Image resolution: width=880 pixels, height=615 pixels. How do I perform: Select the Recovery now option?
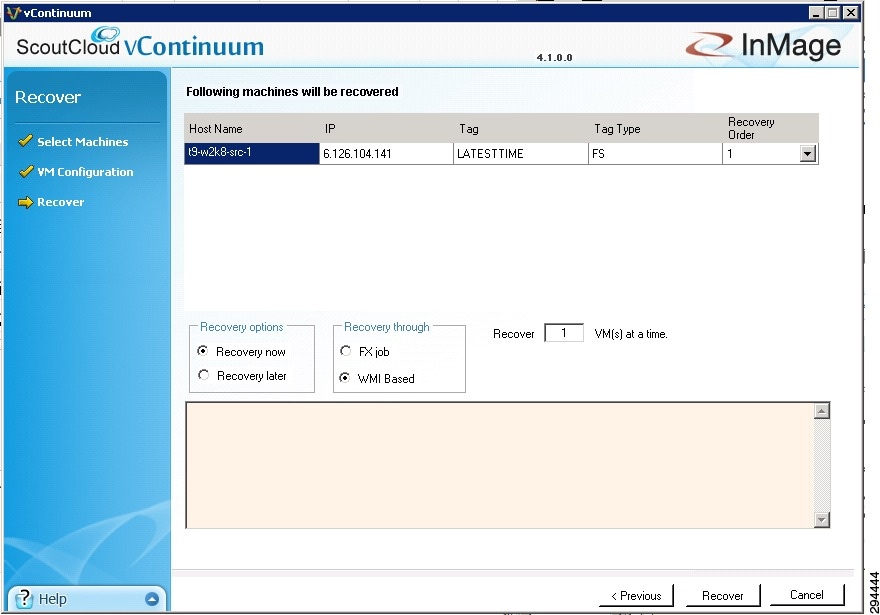click(x=203, y=351)
